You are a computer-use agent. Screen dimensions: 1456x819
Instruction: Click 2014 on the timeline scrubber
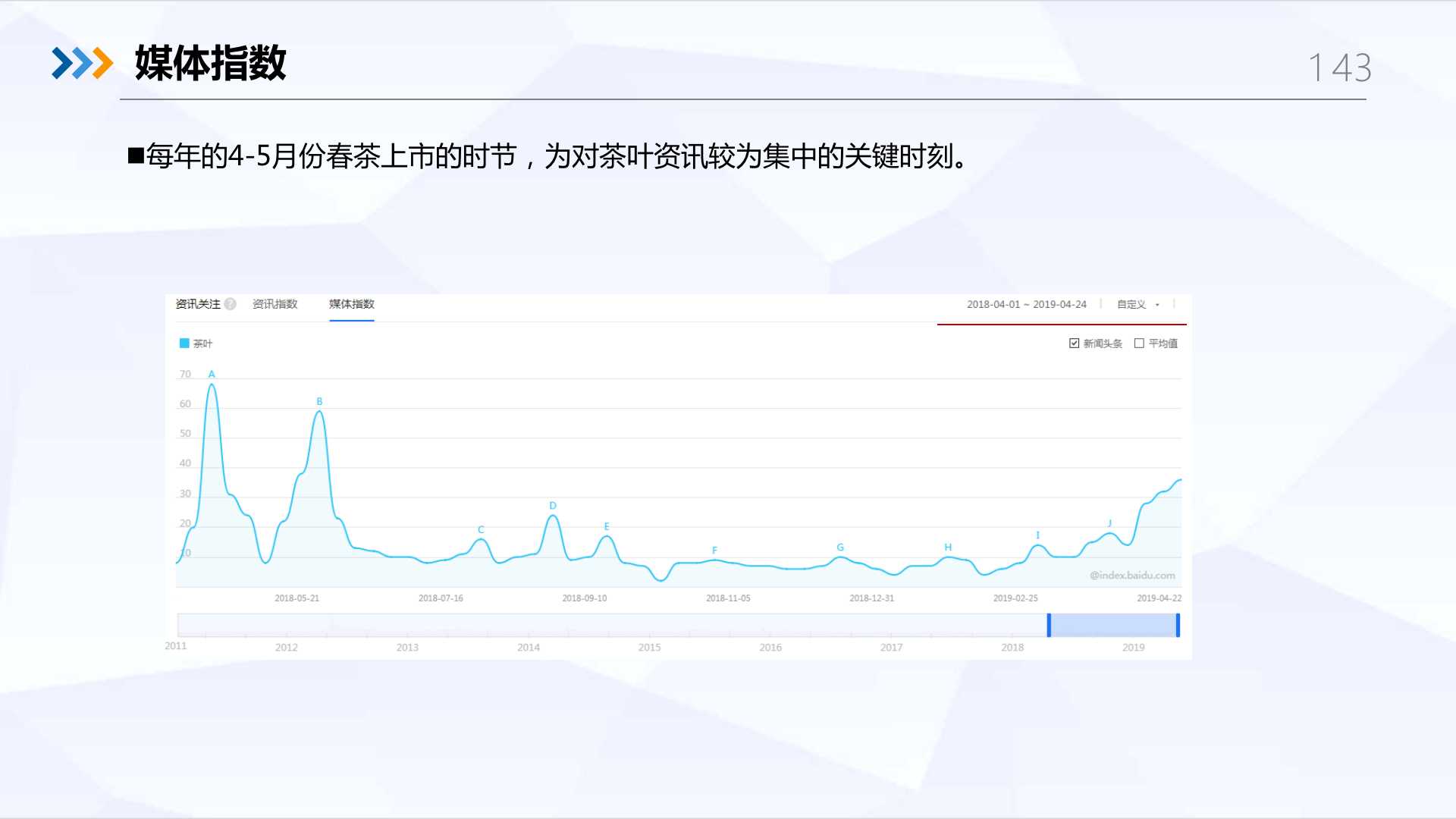(x=529, y=648)
